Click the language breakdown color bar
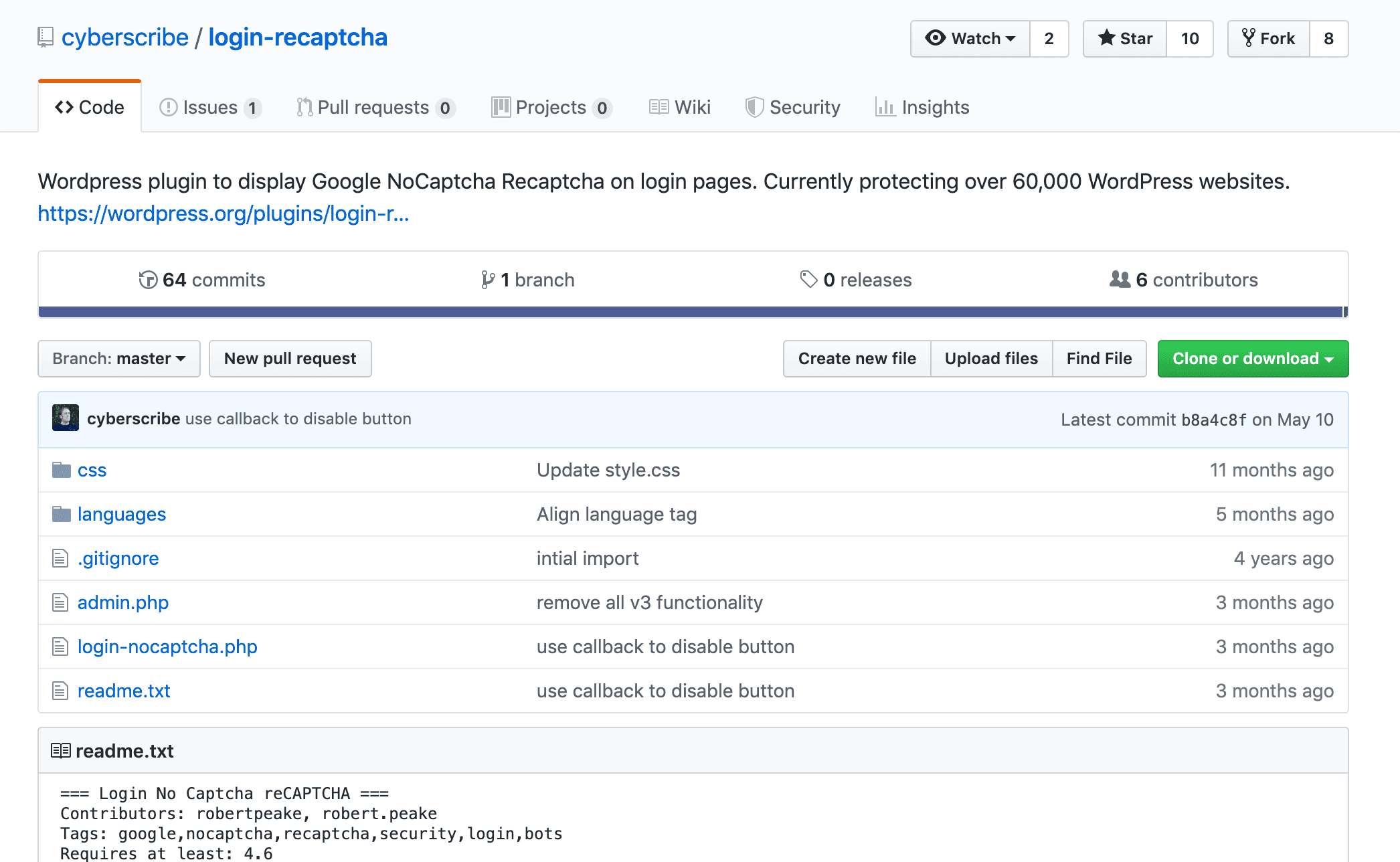 pos(693,312)
